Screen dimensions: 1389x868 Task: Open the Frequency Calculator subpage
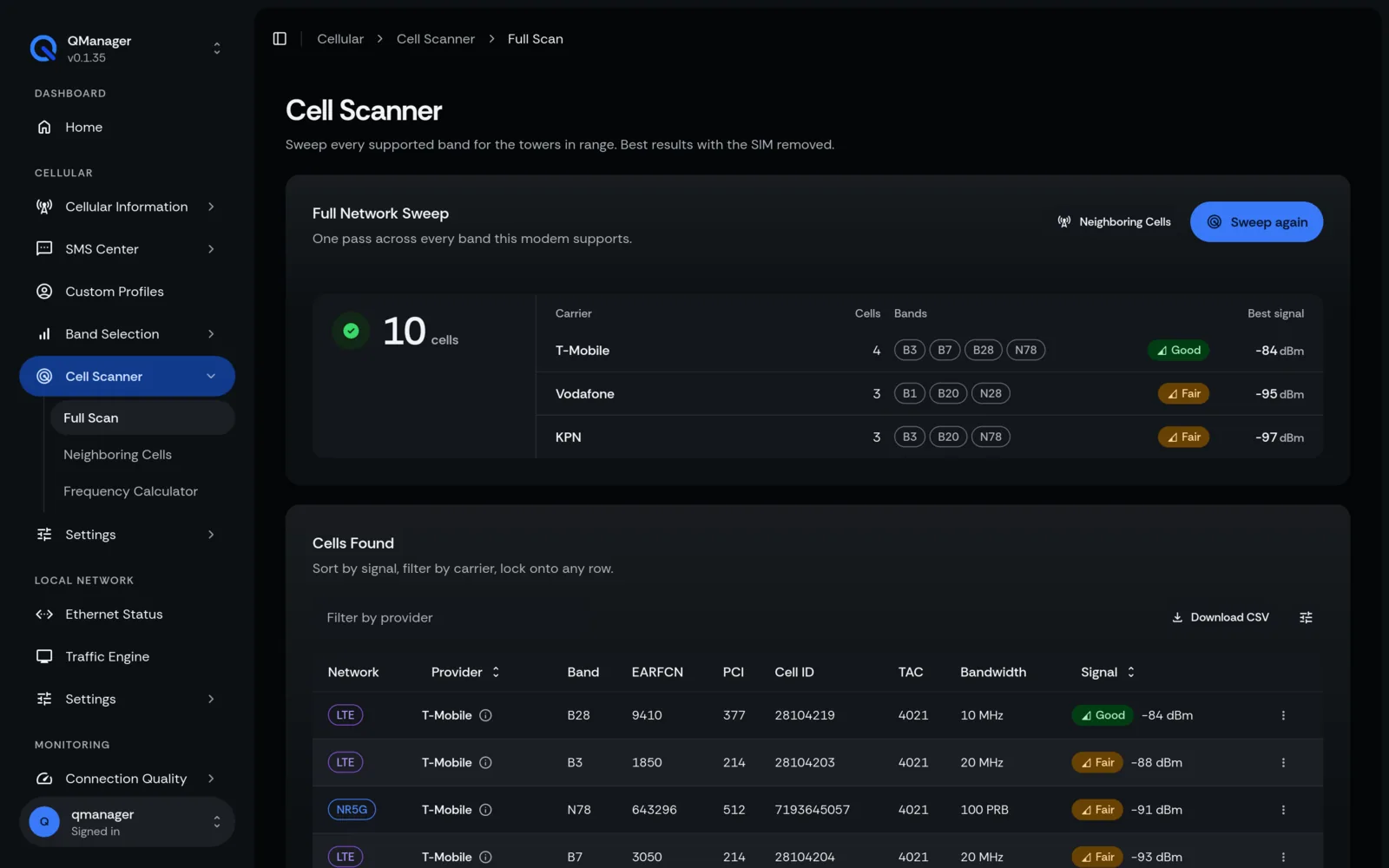[x=130, y=491]
